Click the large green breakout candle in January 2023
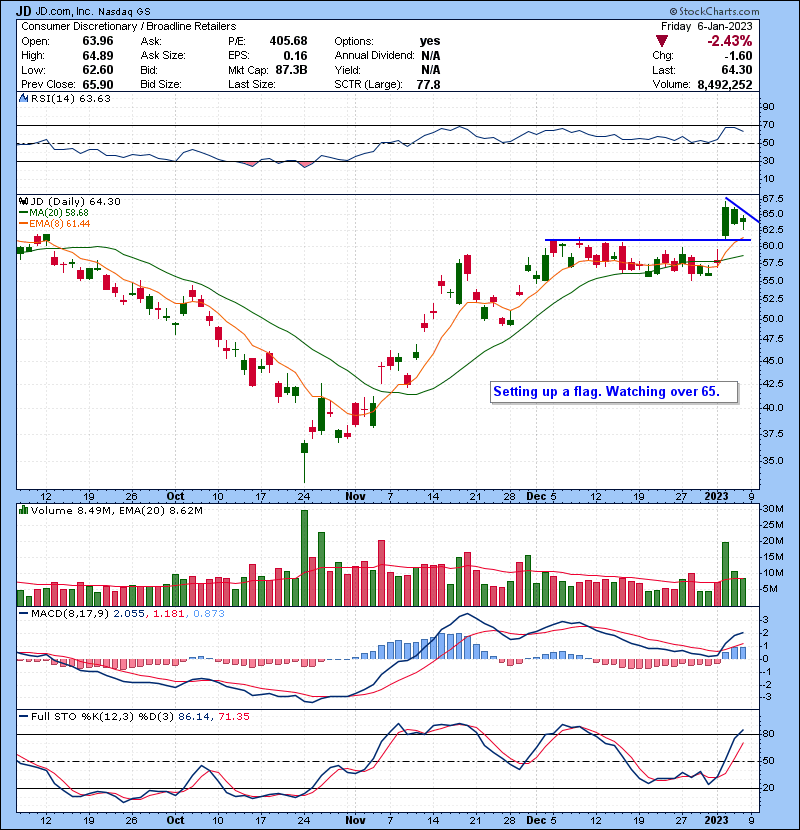Image resolution: width=800 pixels, height=830 pixels. pos(725,221)
